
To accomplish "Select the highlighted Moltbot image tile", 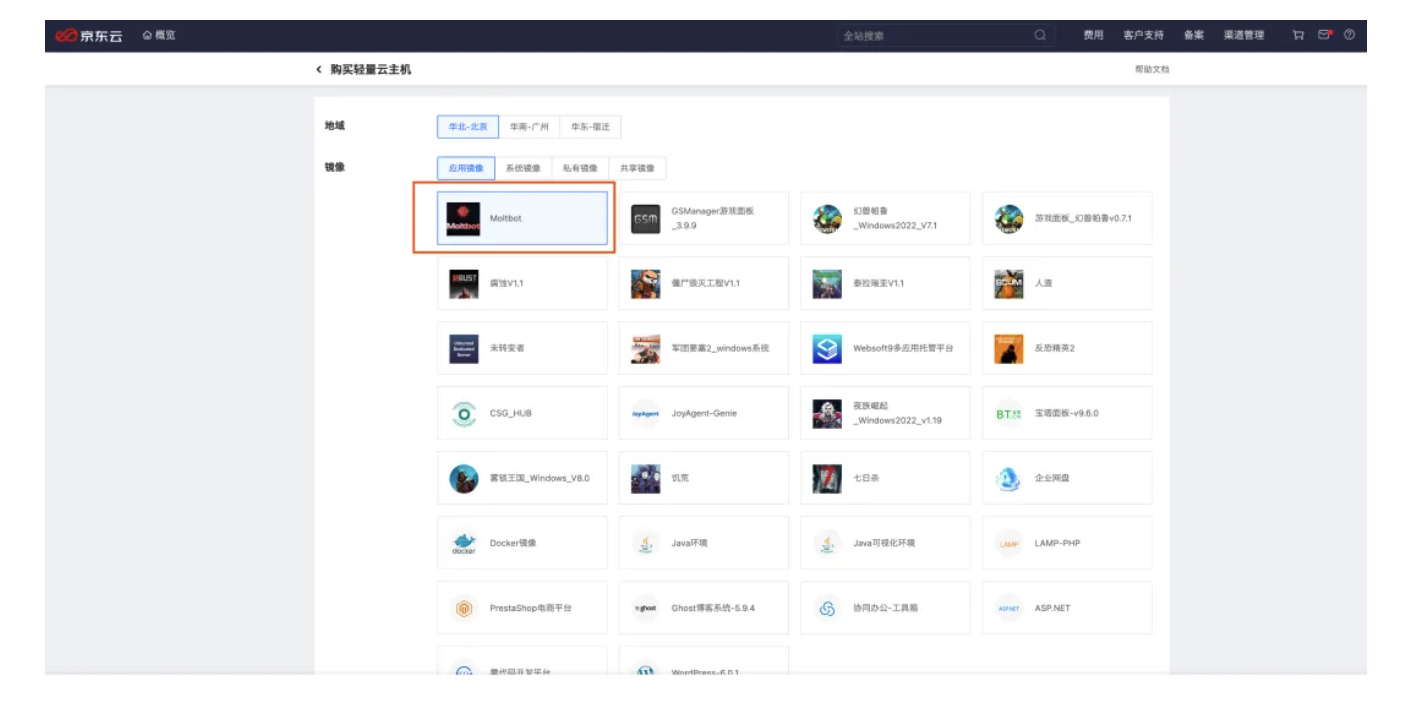I will 521,218.
